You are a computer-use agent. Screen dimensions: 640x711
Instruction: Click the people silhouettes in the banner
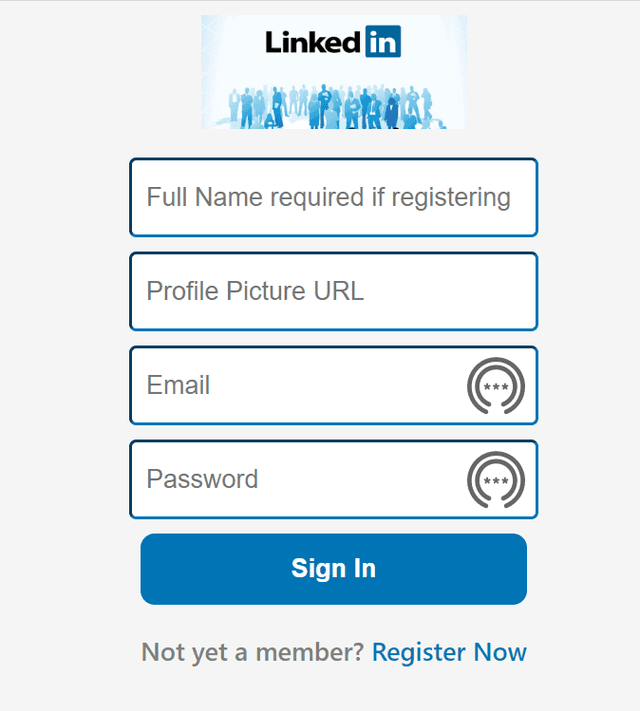click(x=333, y=106)
